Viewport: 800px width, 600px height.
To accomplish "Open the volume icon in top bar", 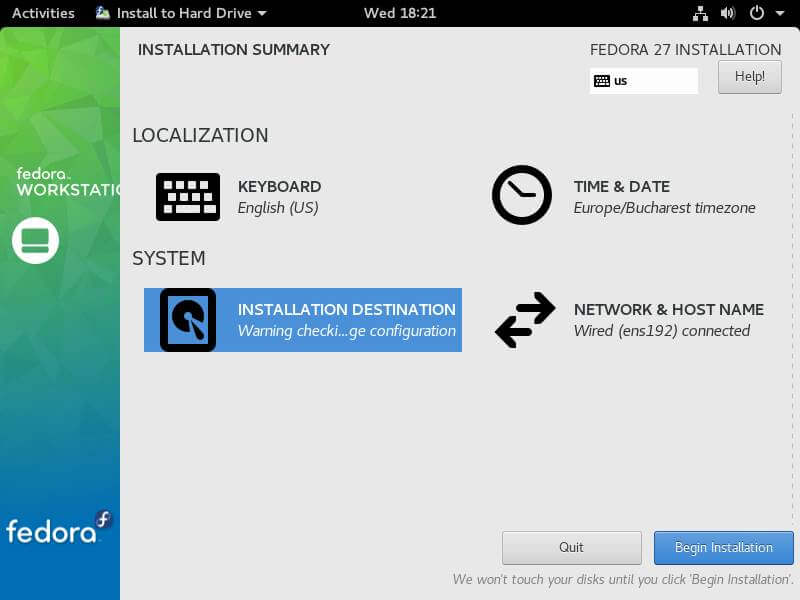I will tap(728, 13).
